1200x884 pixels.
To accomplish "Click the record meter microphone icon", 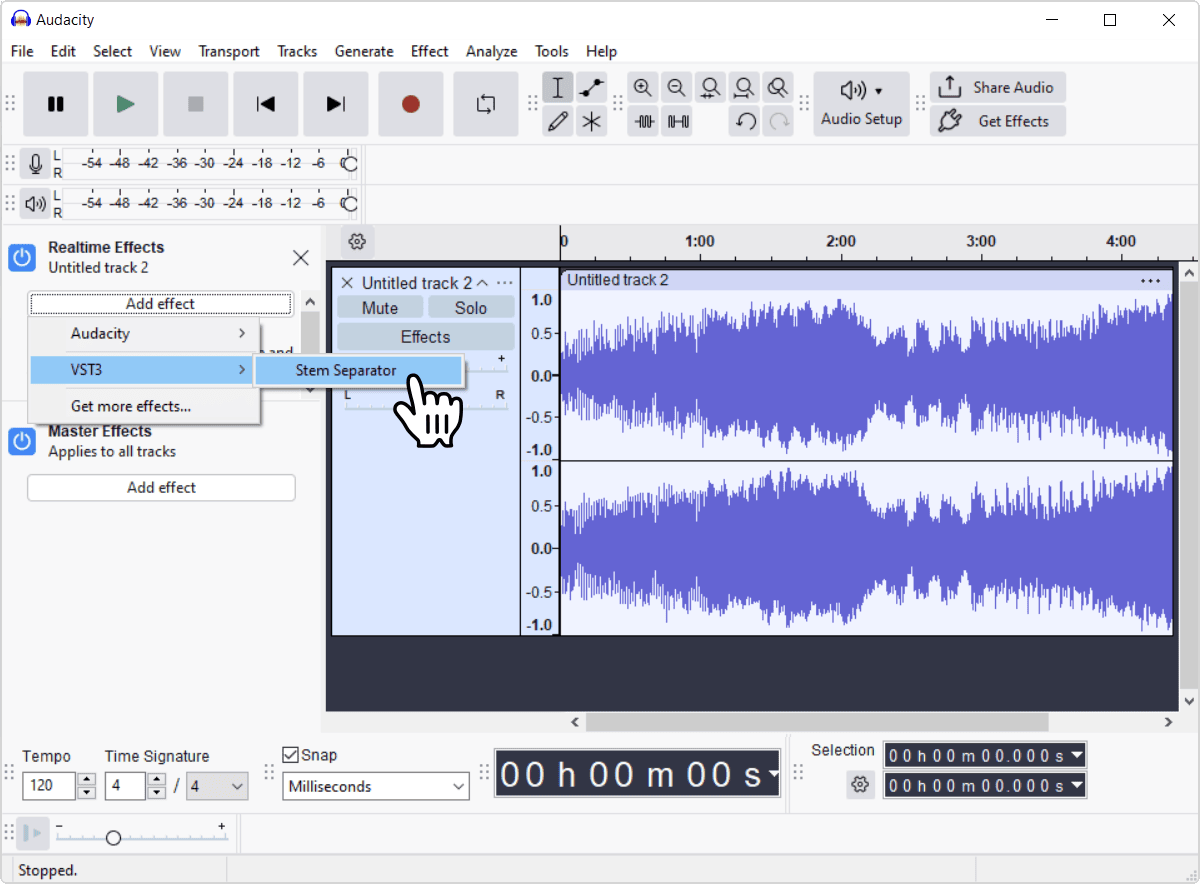I will click(36, 164).
